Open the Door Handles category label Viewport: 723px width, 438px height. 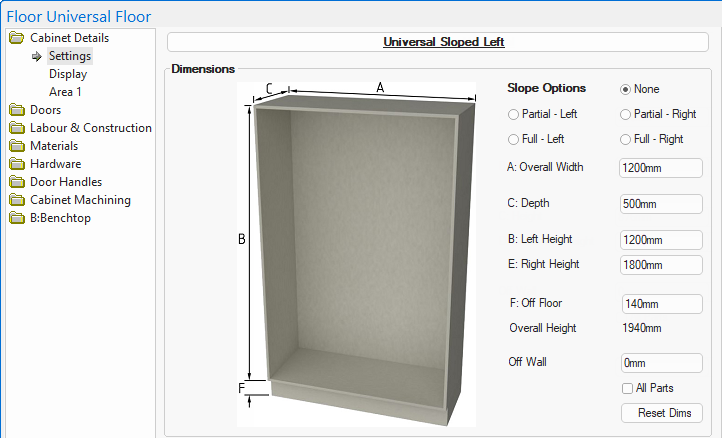(x=66, y=182)
